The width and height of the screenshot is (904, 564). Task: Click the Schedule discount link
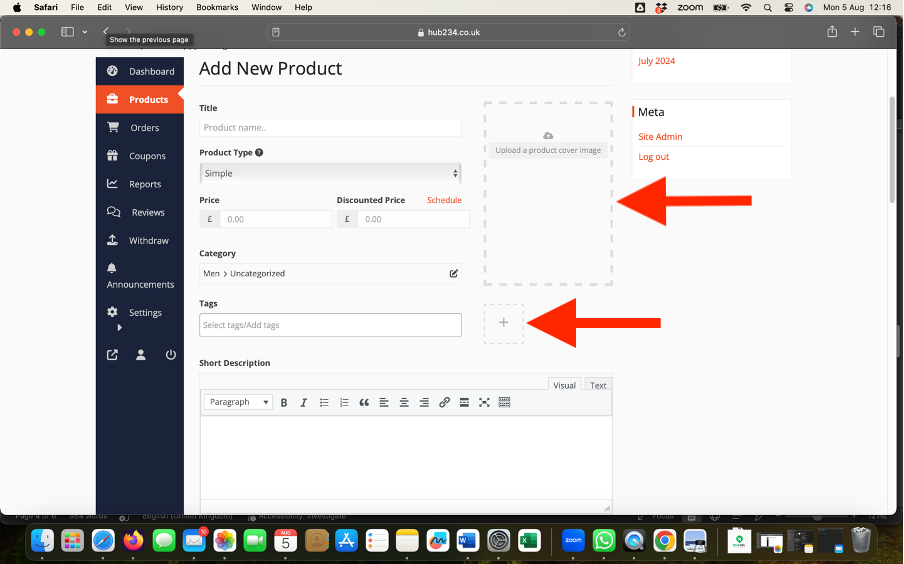tap(444, 200)
